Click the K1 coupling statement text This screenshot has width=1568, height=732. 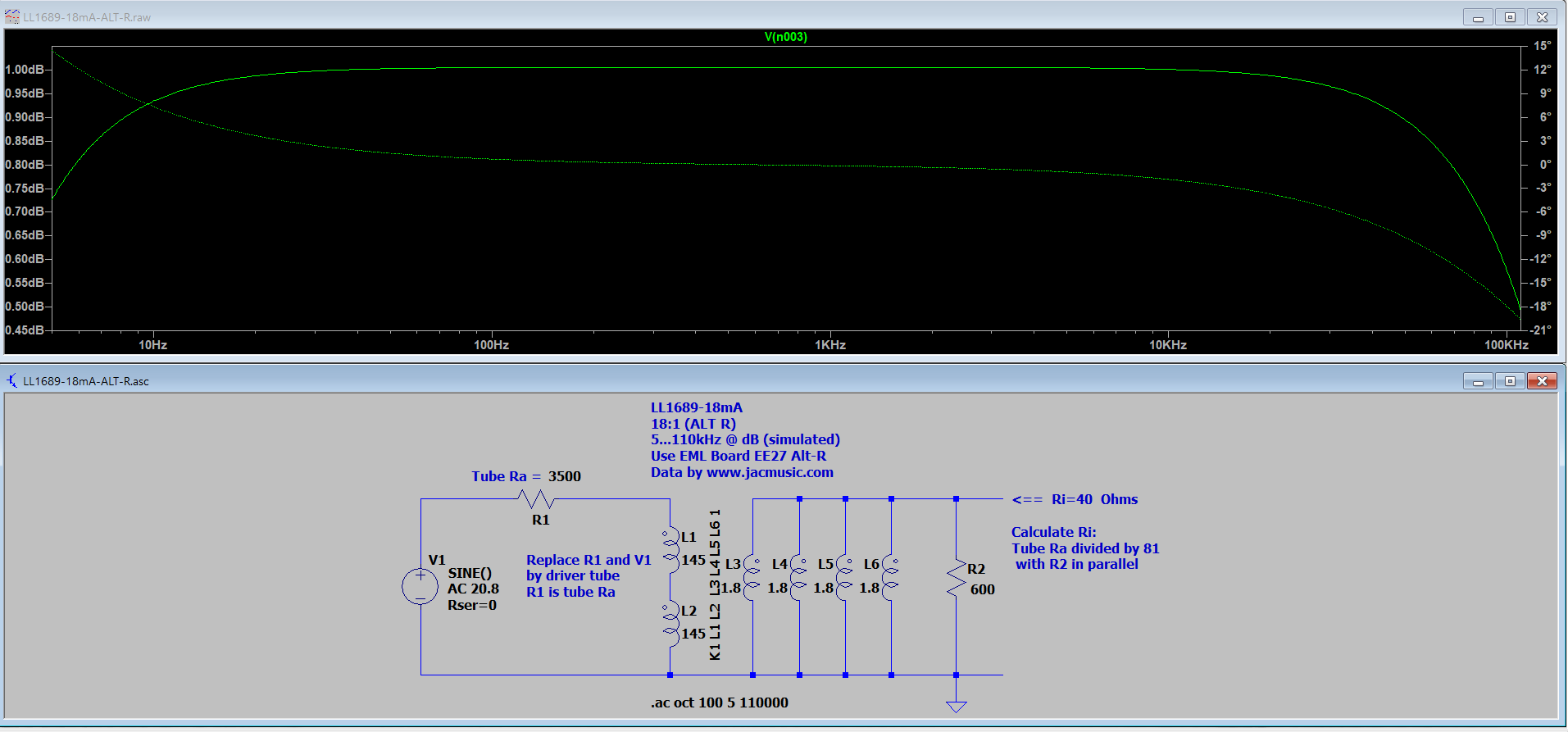(715, 584)
